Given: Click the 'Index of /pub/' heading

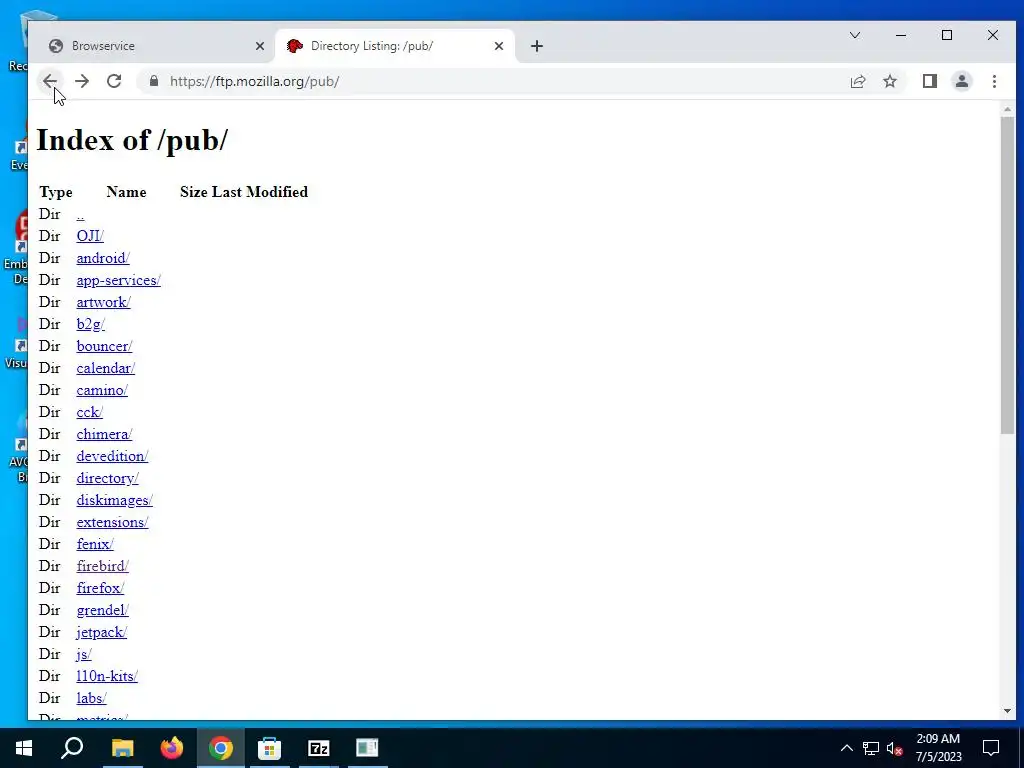Looking at the screenshot, I should pos(132,140).
